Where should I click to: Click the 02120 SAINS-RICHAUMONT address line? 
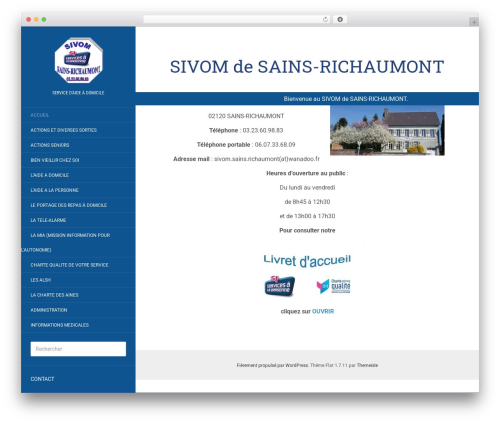click(x=246, y=116)
